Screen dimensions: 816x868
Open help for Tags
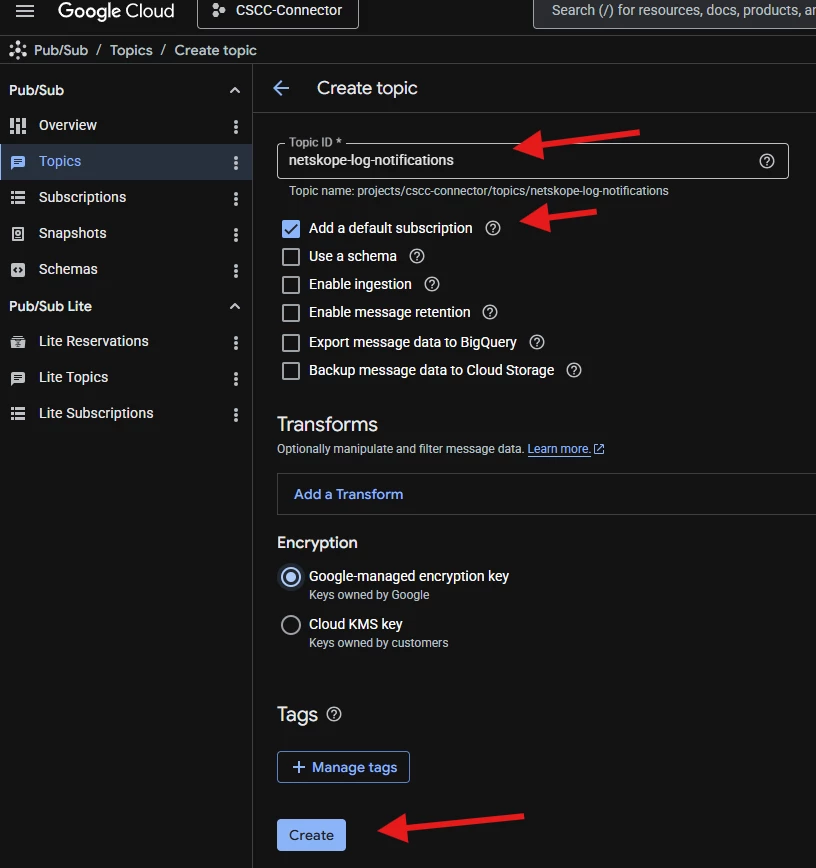334,714
